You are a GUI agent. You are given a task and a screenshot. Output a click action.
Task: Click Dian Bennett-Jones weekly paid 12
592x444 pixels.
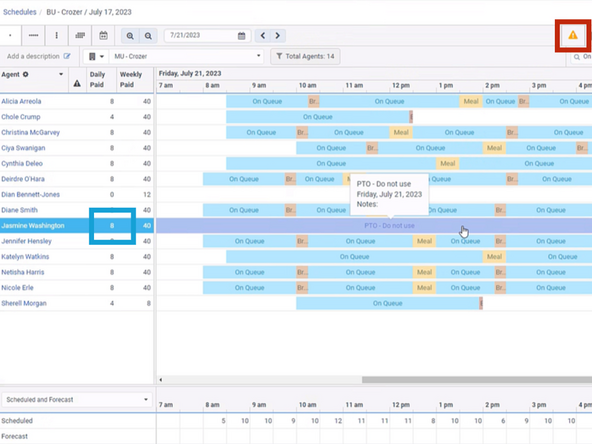pos(147,194)
